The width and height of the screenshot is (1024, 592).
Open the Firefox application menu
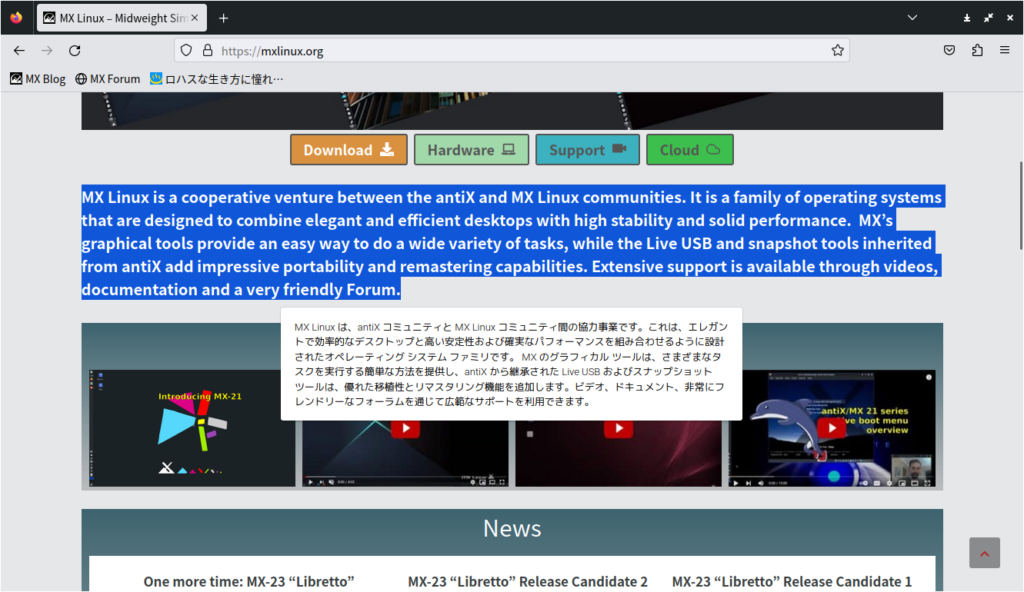coord(1004,50)
